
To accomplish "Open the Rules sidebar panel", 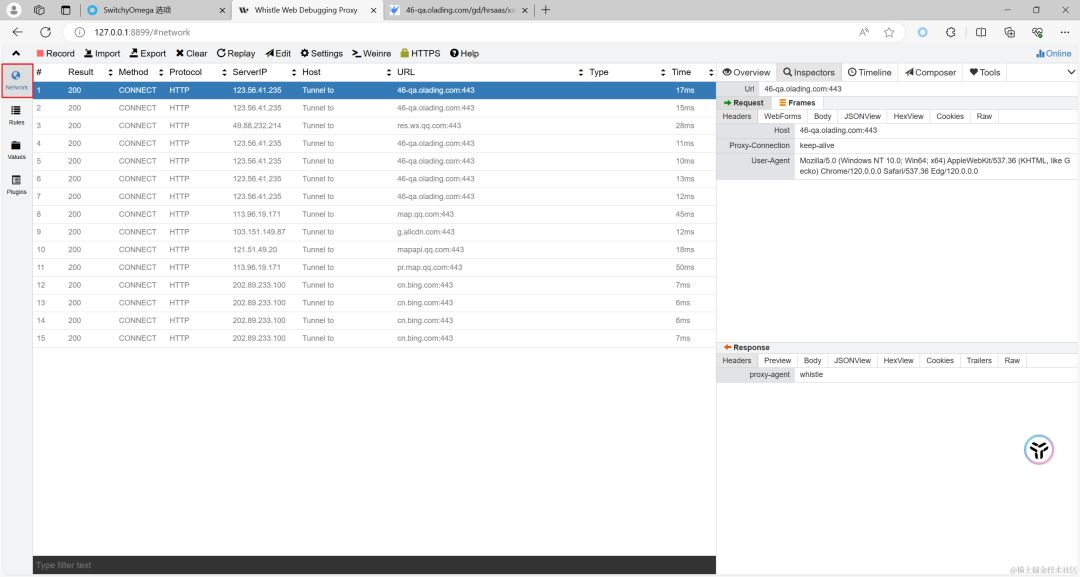I will coord(16,114).
